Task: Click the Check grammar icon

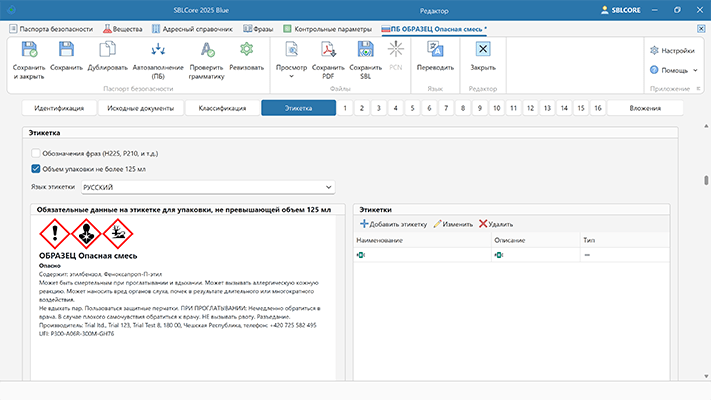Action: pos(206,50)
